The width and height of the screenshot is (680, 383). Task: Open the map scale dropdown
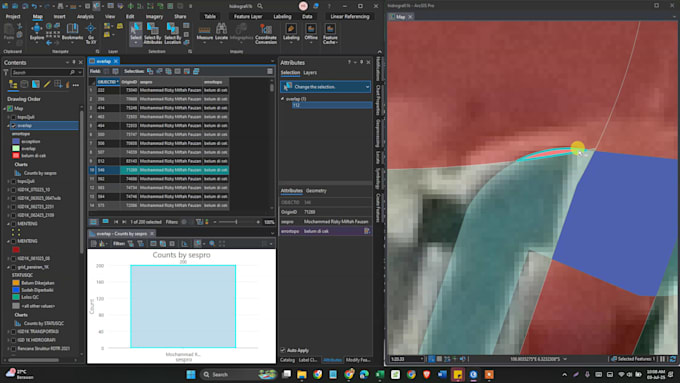click(x=422, y=359)
